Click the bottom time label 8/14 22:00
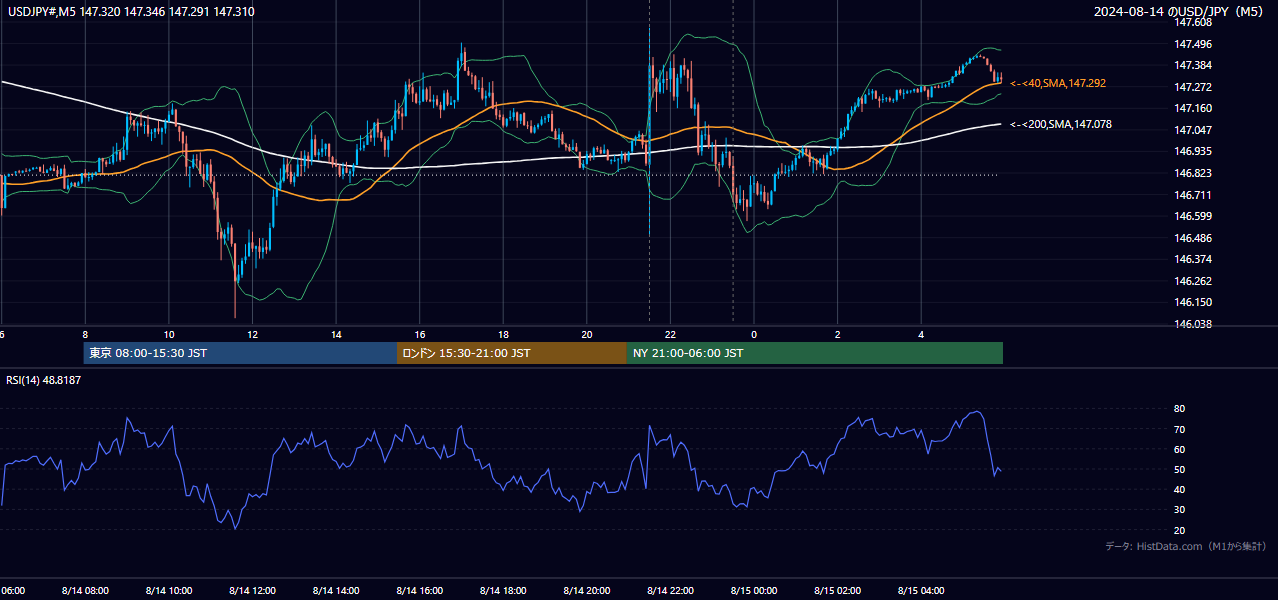 [x=670, y=591]
